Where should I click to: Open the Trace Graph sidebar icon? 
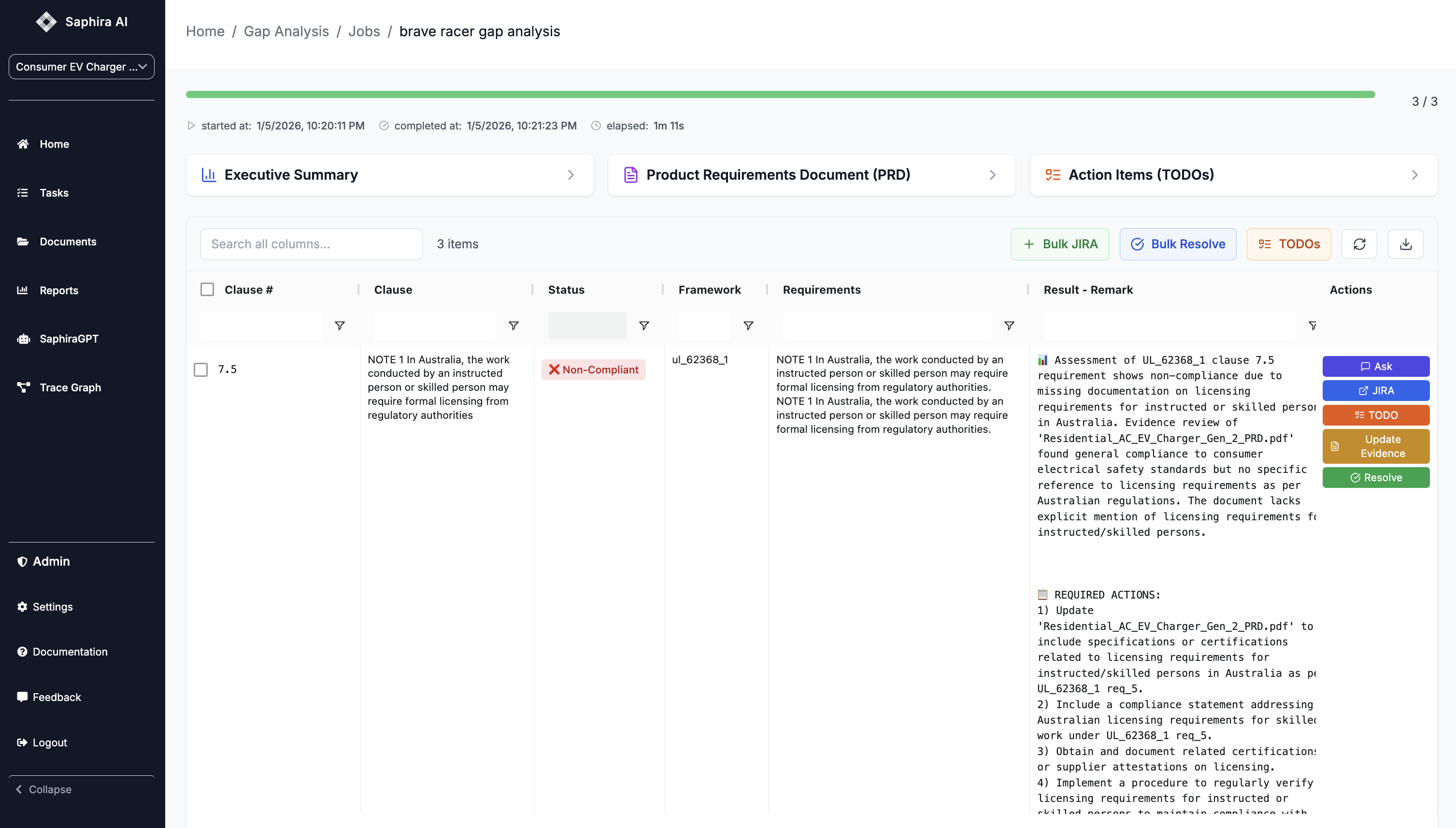point(23,387)
